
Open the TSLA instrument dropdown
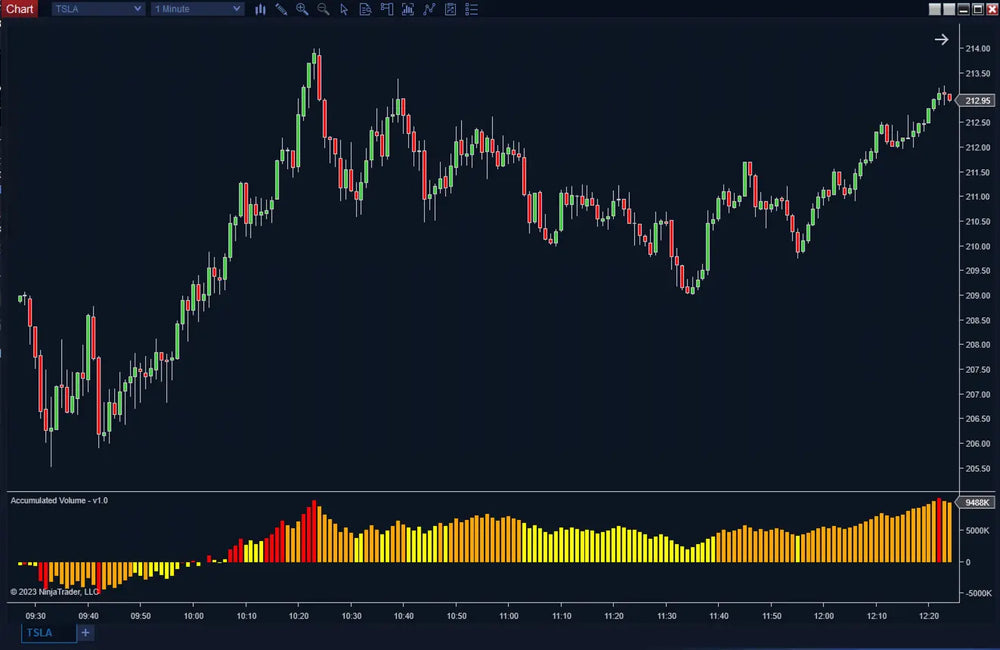click(x=96, y=8)
